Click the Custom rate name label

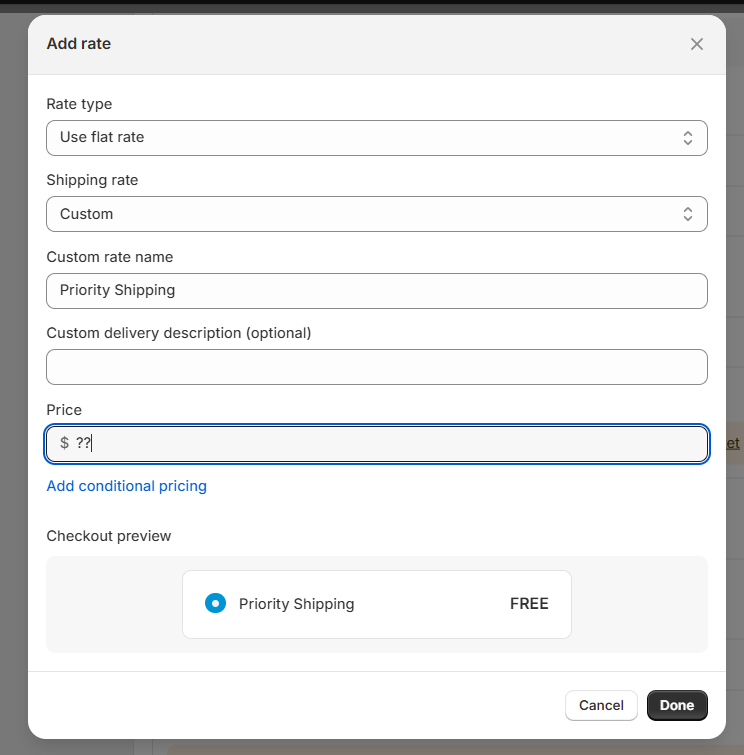point(110,257)
